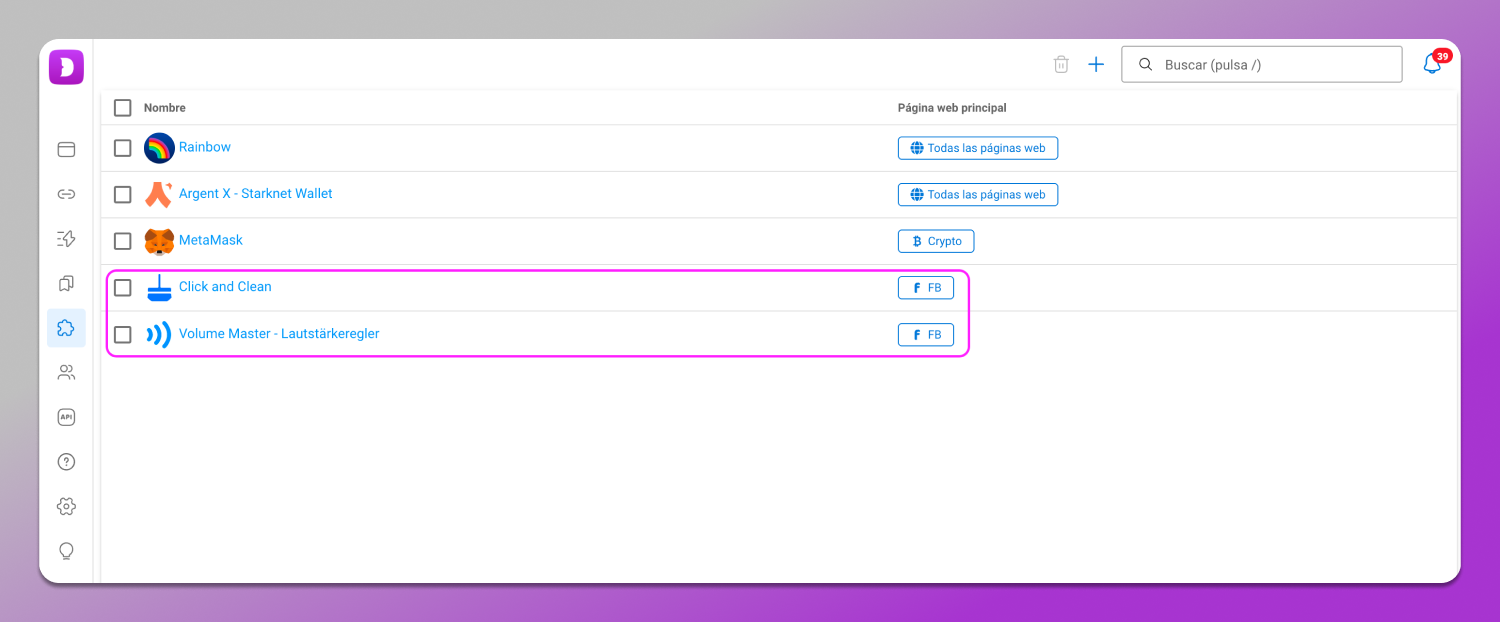The image size is (1500, 622).
Task: Click the purple Dolphin logo icon
Action: click(66, 67)
